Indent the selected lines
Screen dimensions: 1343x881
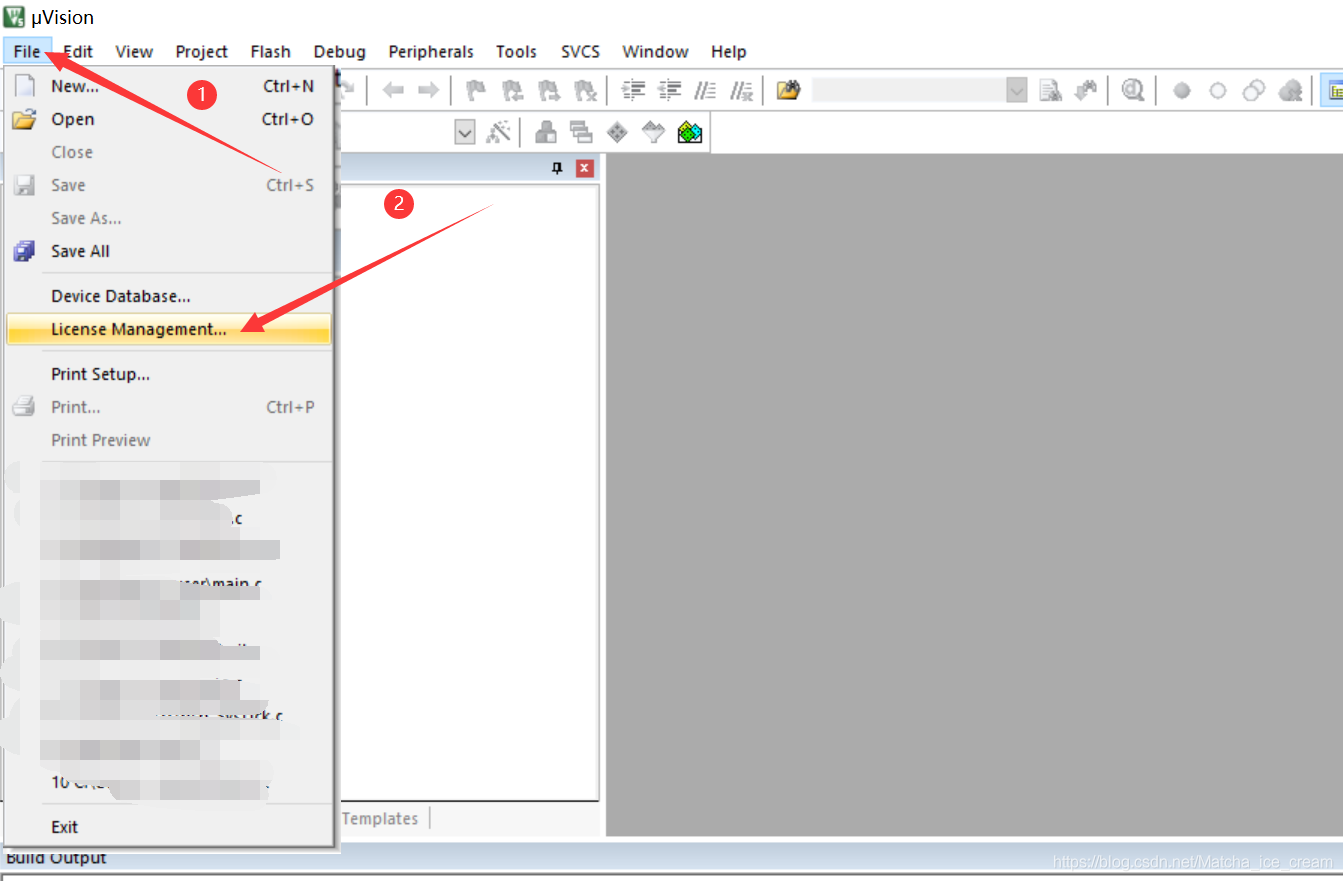[633, 90]
